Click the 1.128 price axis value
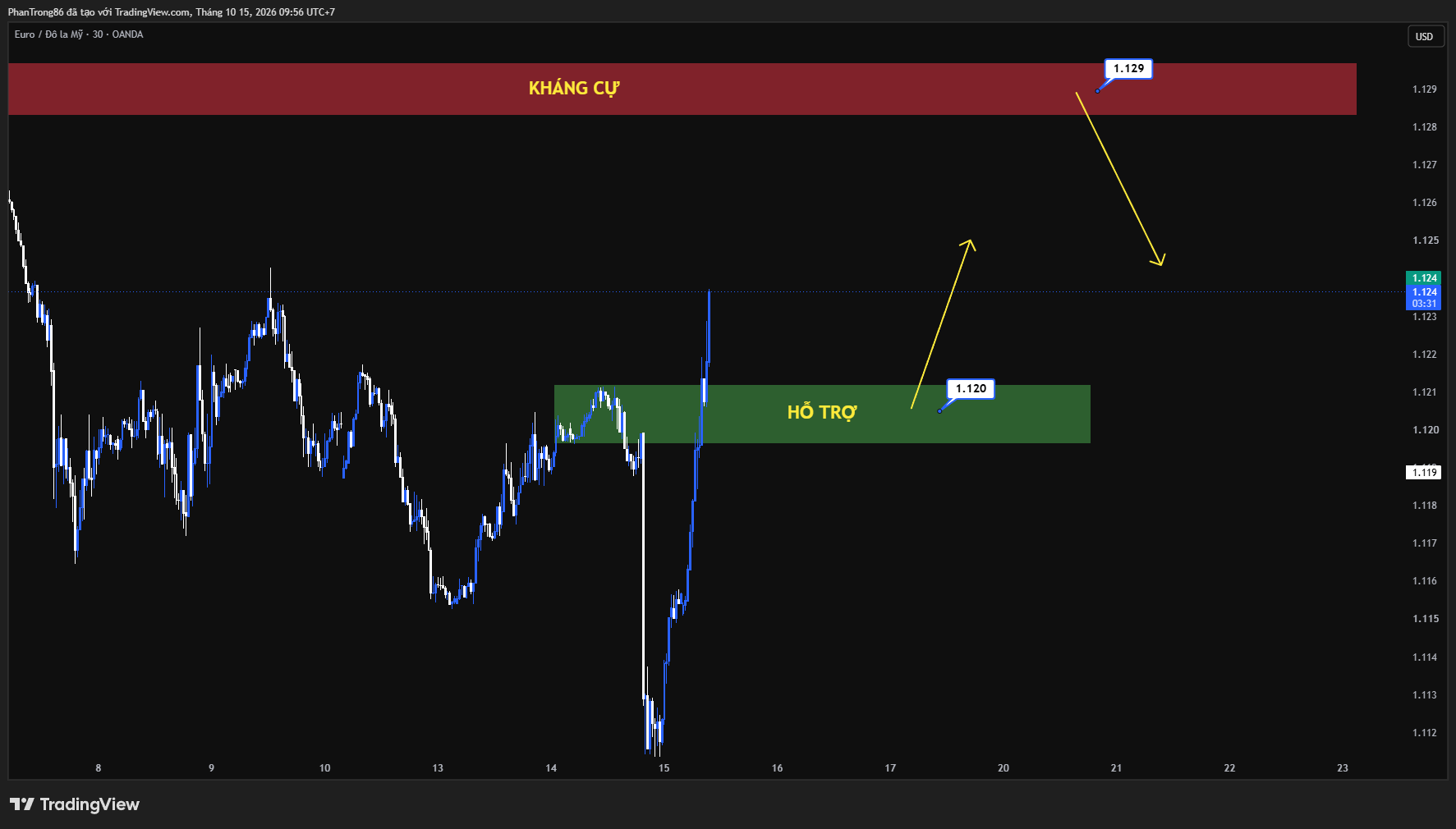 pyautogui.click(x=1425, y=127)
